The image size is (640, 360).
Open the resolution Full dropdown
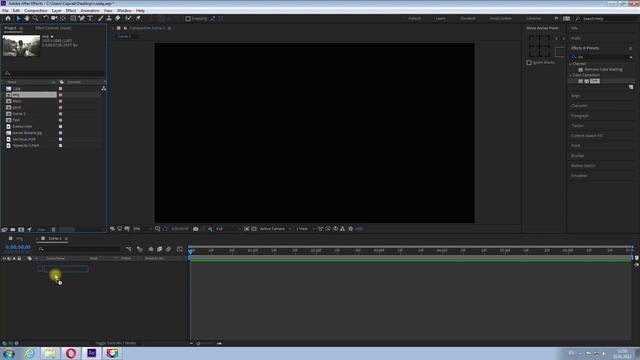tap(228, 229)
